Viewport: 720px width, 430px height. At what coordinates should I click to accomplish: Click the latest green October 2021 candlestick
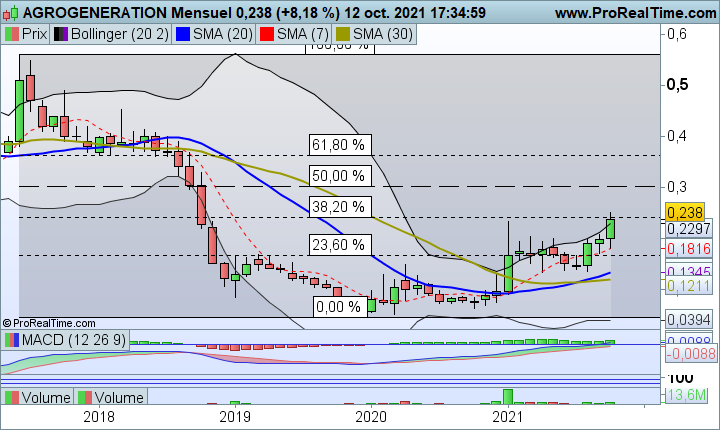(x=611, y=229)
